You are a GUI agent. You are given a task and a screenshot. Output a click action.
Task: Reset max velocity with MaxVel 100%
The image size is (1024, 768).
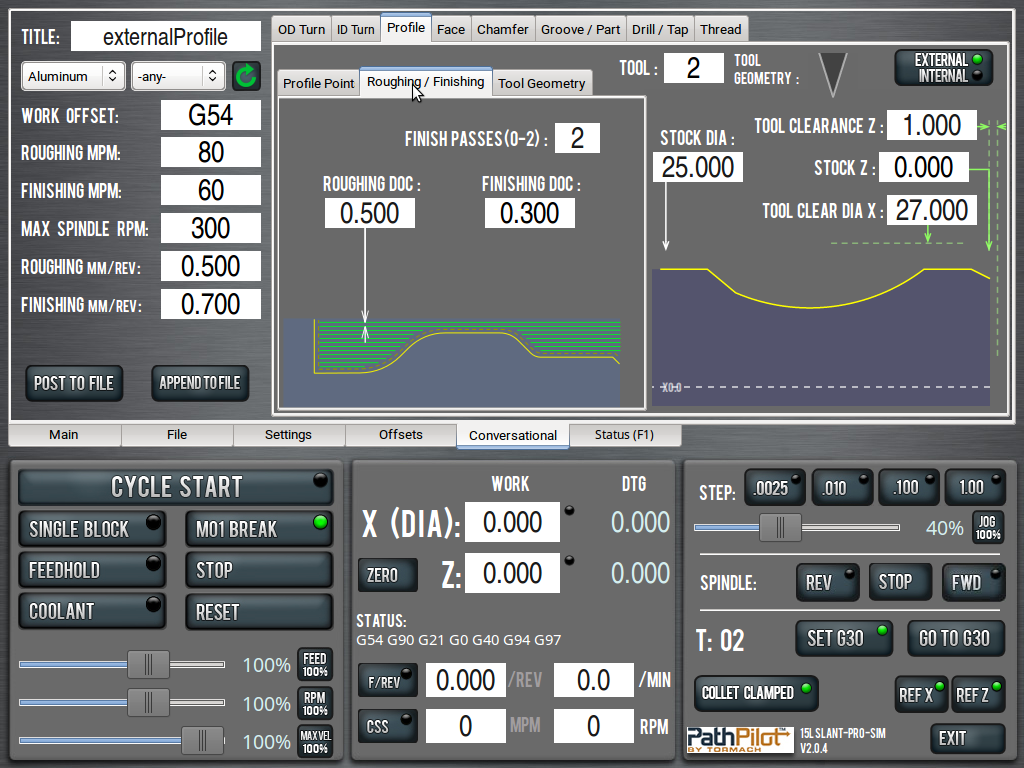coord(315,742)
